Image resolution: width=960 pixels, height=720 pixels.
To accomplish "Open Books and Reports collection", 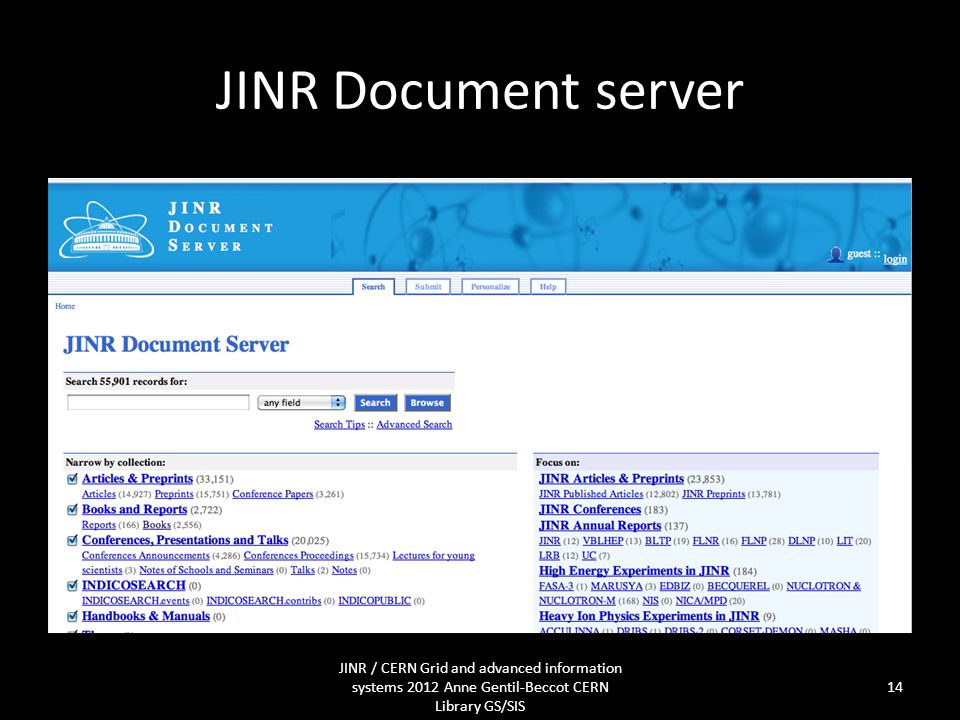I will pos(135,509).
